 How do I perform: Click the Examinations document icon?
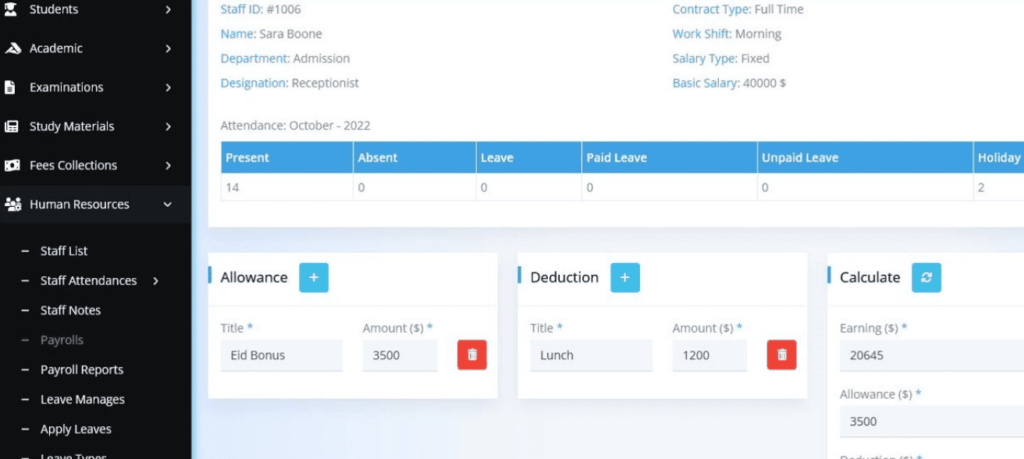[10, 87]
